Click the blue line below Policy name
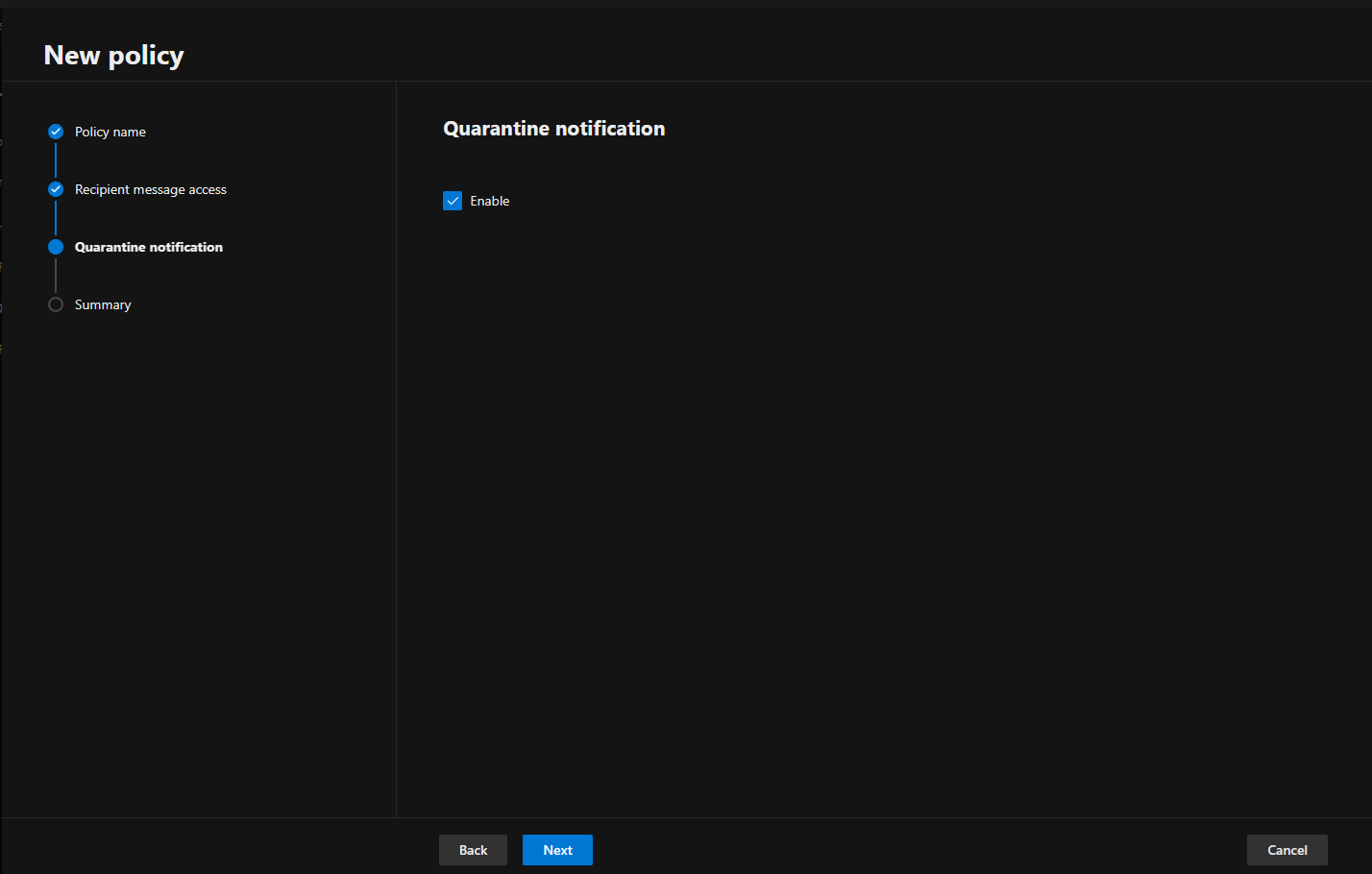The width and height of the screenshot is (1372, 874). point(56,160)
